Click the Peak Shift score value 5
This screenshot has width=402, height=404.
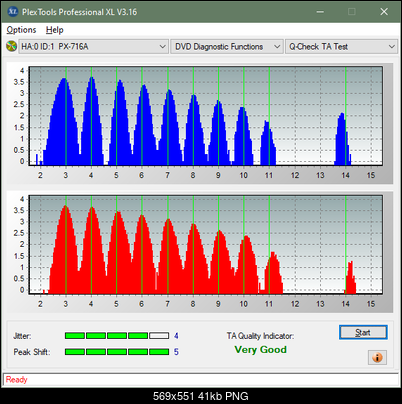pyautogui.click(x=176, y=352)
